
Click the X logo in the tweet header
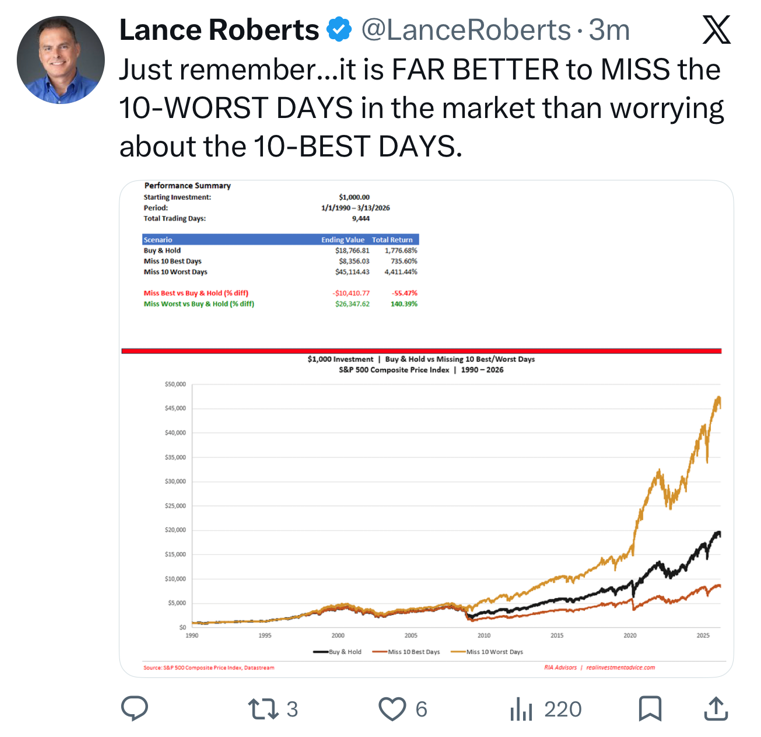716,31
